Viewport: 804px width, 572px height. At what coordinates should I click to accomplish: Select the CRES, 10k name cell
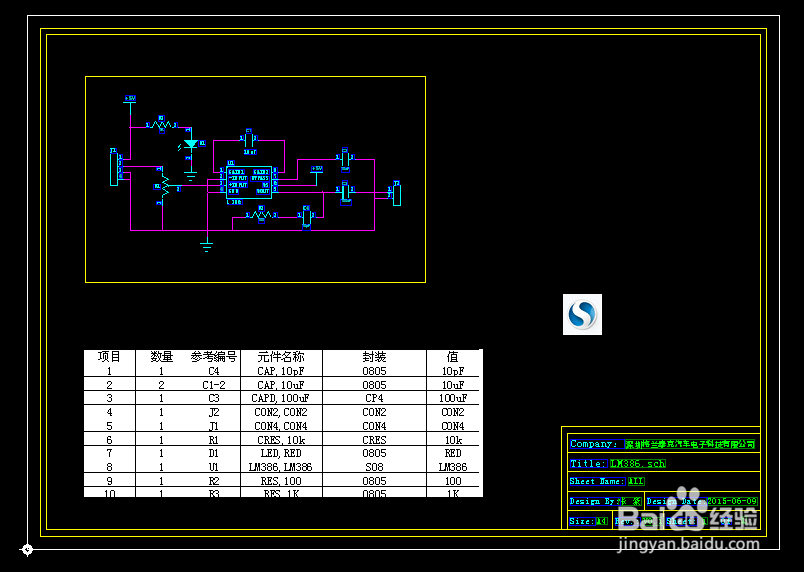tap(281, 439)
